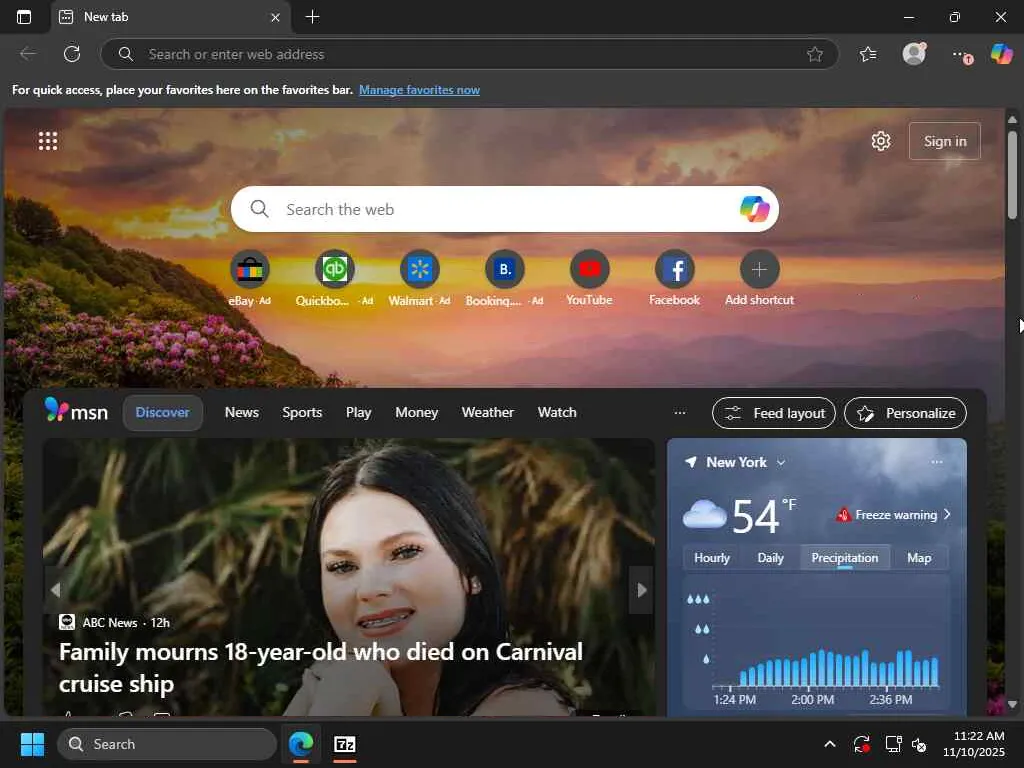1024x768 pixels.
Task: Switch weather to Daily view
Action: click(x=771, y=558)
